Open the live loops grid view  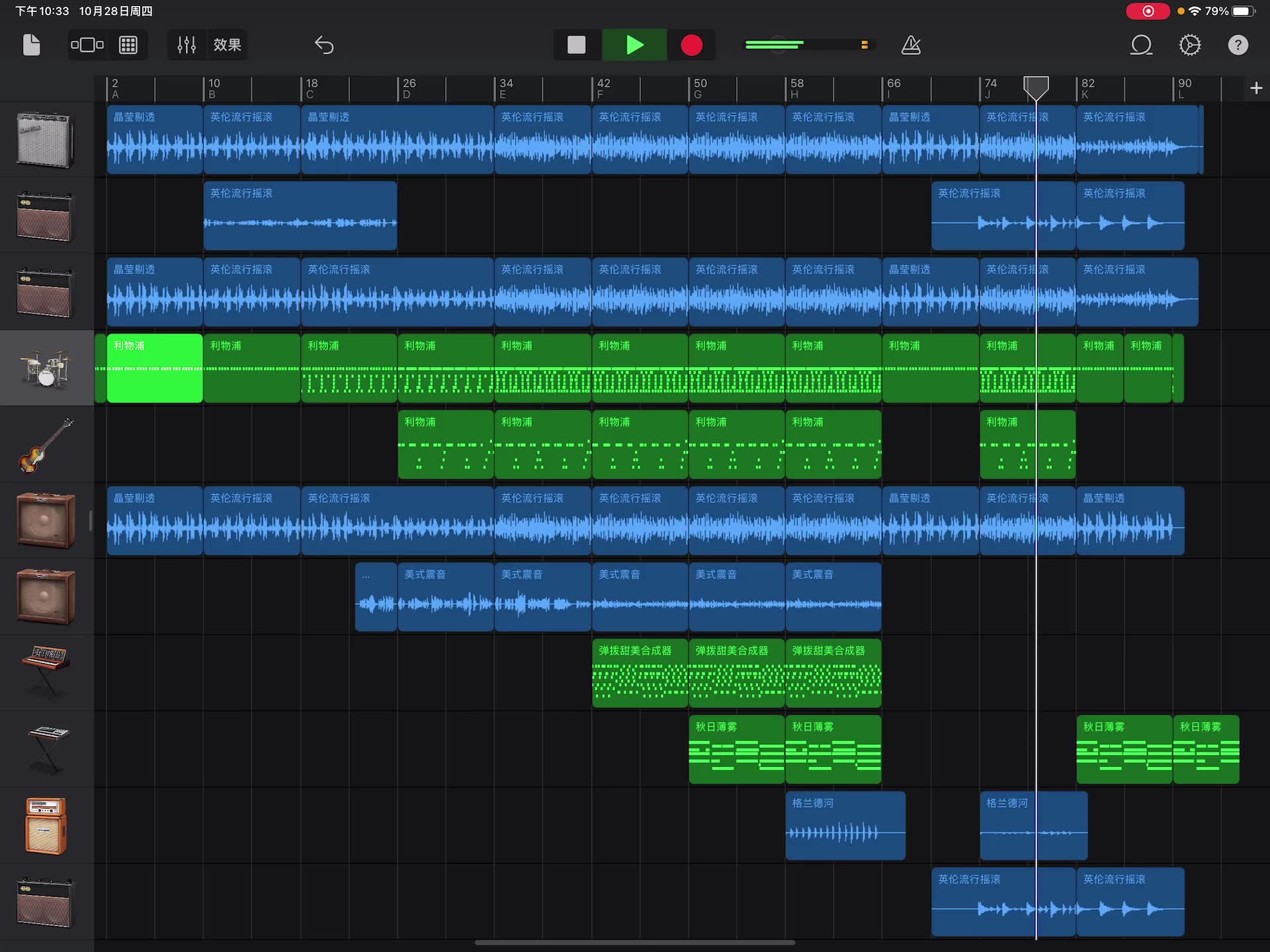(128, 45)
